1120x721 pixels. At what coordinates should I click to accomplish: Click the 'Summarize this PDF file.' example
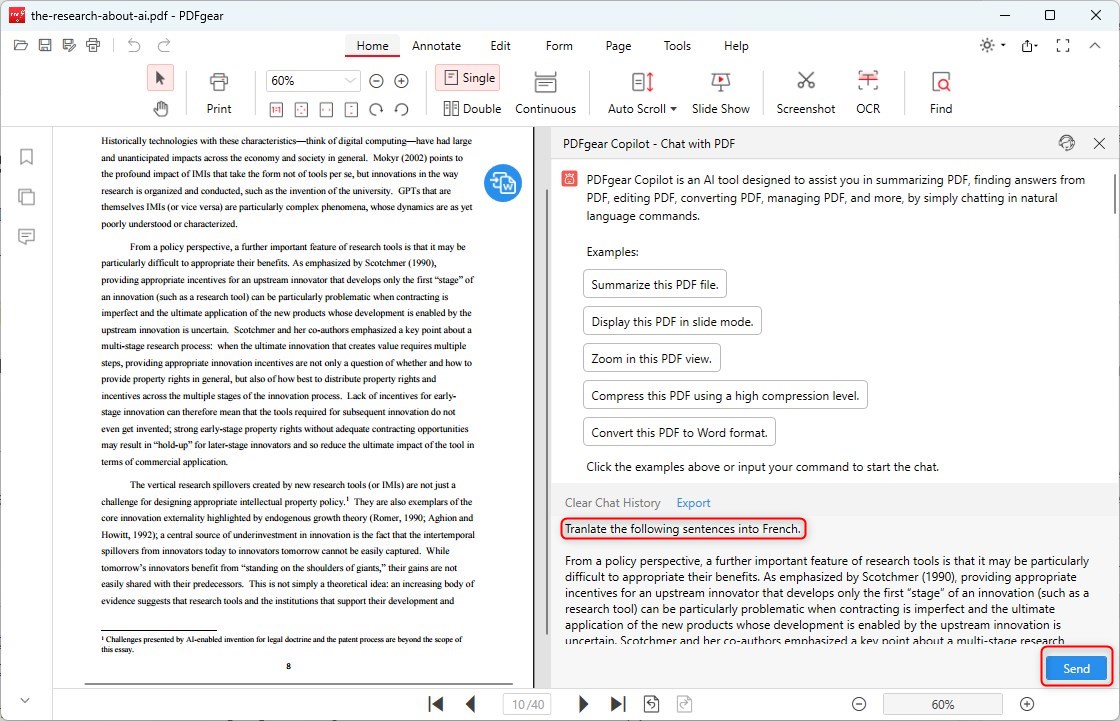point(655,284)
